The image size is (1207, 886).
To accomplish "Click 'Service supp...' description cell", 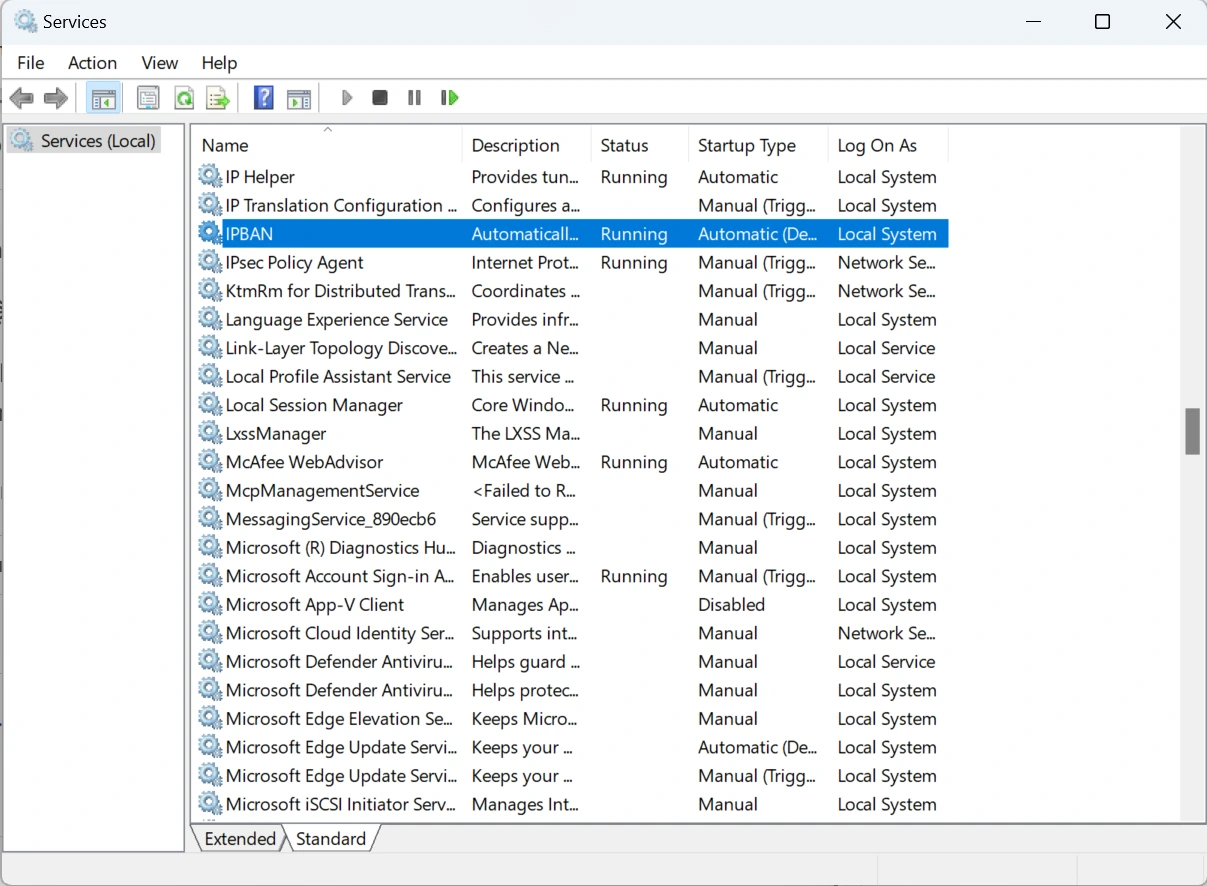I will tap(525, 519).
